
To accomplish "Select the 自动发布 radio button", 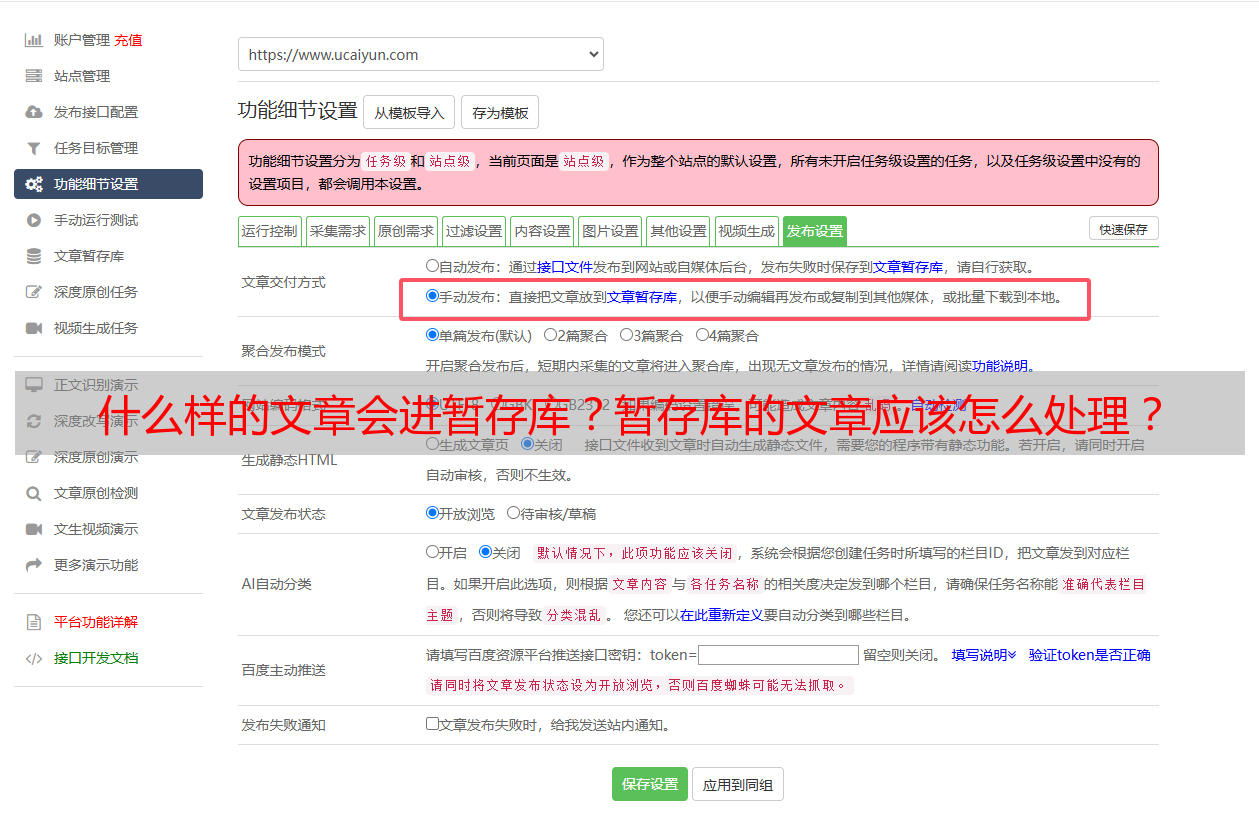I will pyautogui.click(x=432, y=266).
